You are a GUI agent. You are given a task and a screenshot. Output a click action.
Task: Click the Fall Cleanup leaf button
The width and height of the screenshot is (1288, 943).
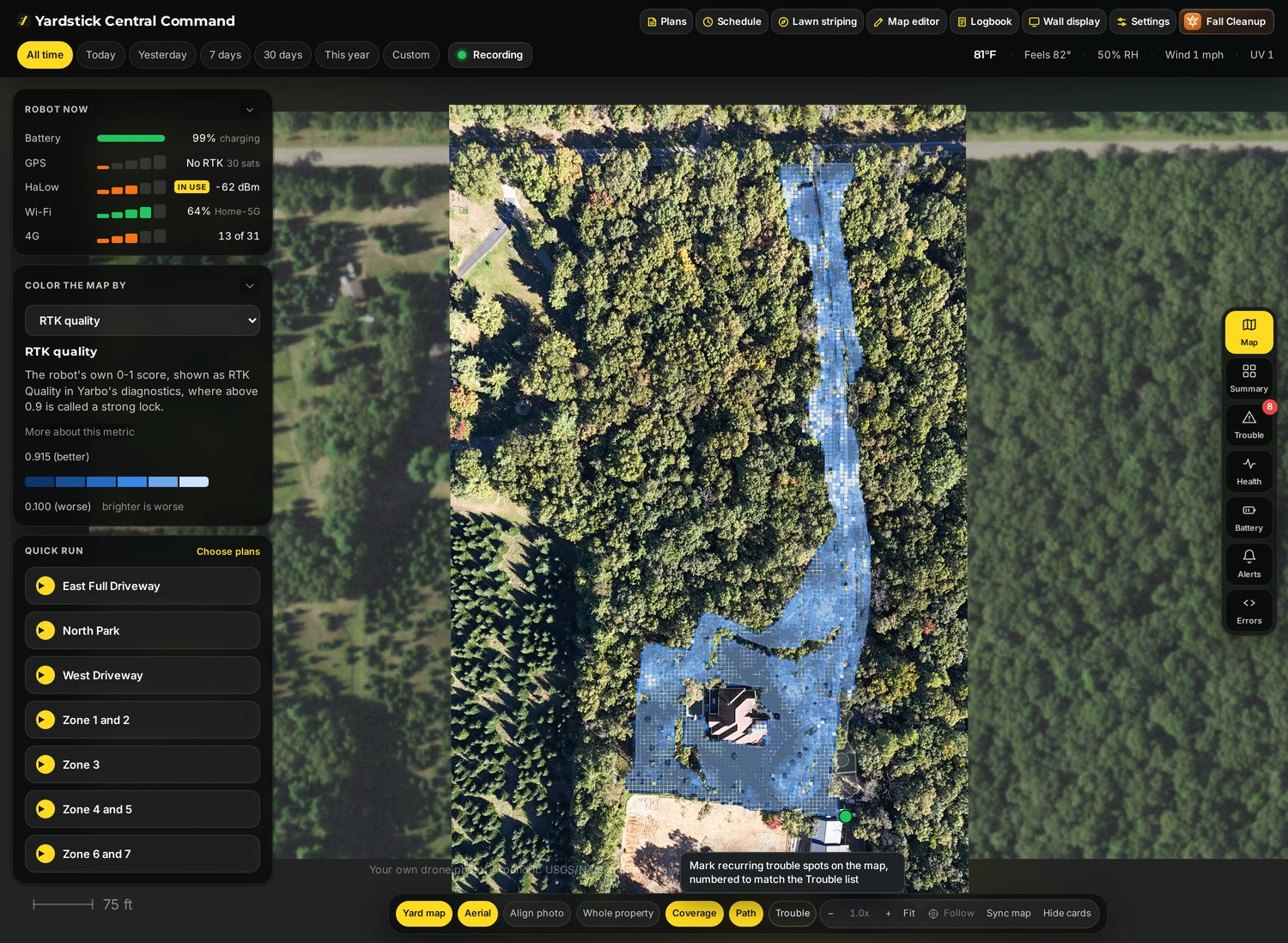(1226, 21)
